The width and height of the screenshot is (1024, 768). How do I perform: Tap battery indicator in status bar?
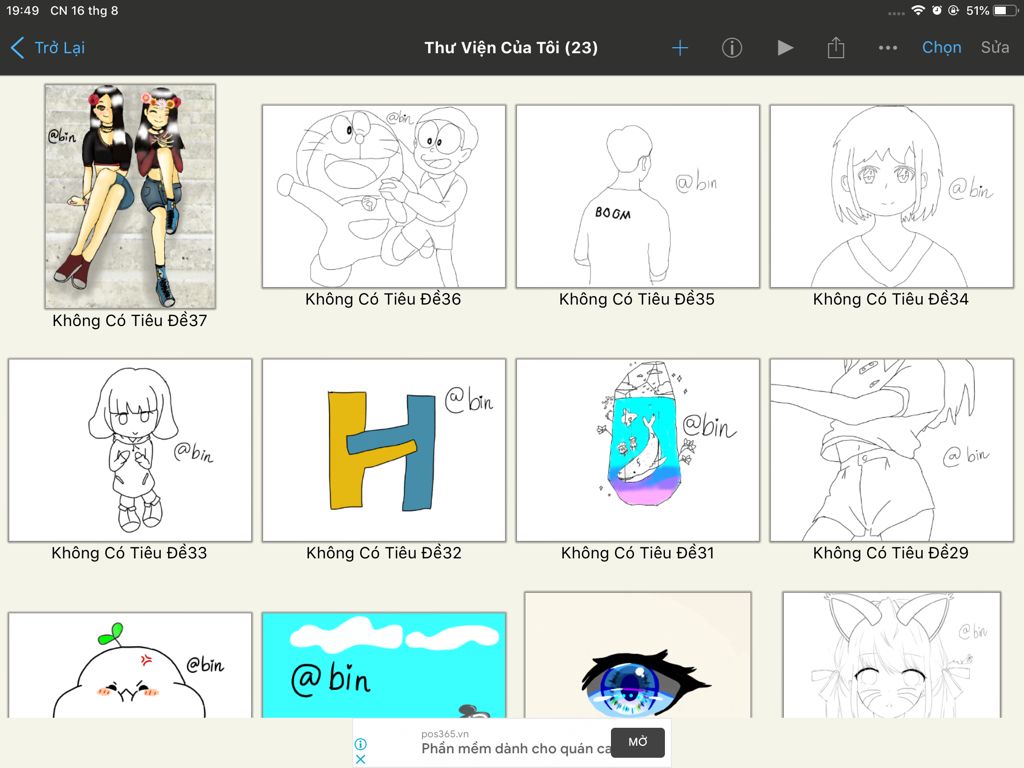(1004, 10)
